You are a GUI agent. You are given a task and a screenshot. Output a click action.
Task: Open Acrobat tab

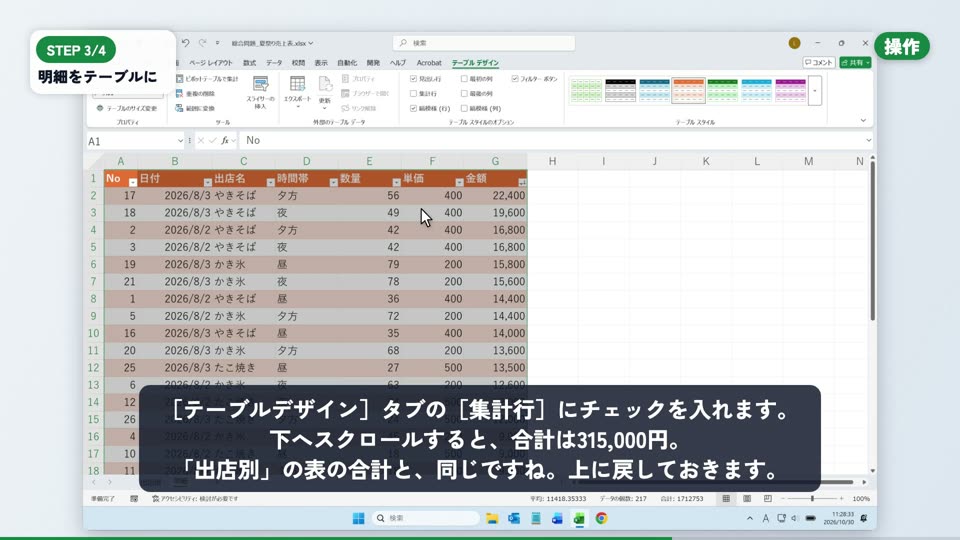tap(429, 62)
